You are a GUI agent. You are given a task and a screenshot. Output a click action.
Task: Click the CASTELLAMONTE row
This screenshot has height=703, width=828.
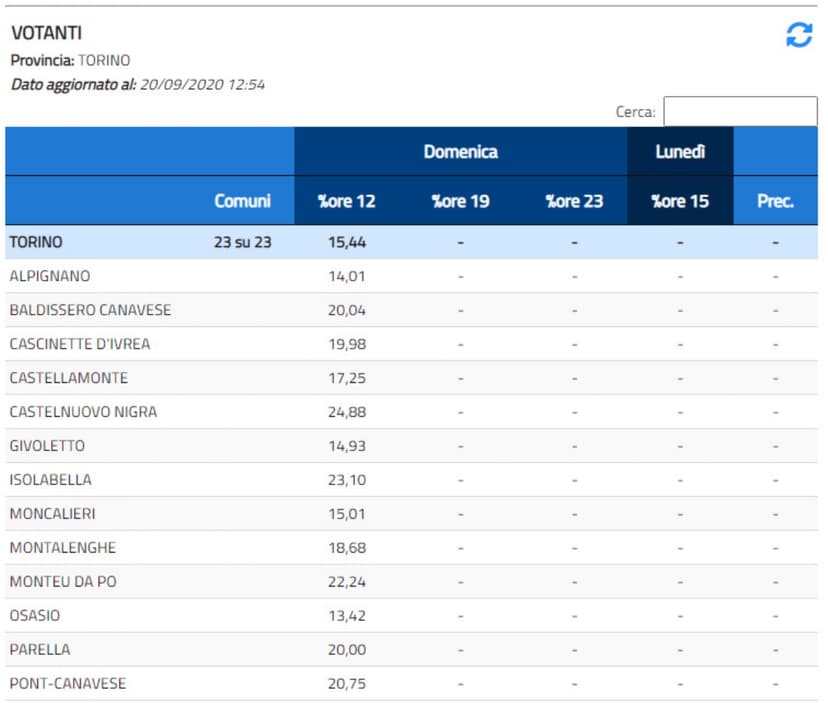click(x=68, y=378)
